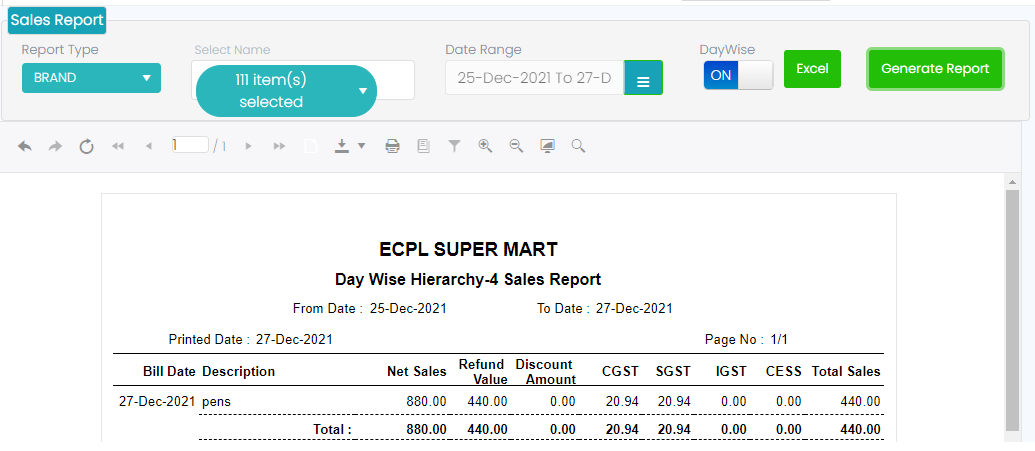The width and height of the screenshot is (1035, 451).
Task: Export the report with Excel button
Action: tap(812, 69)
